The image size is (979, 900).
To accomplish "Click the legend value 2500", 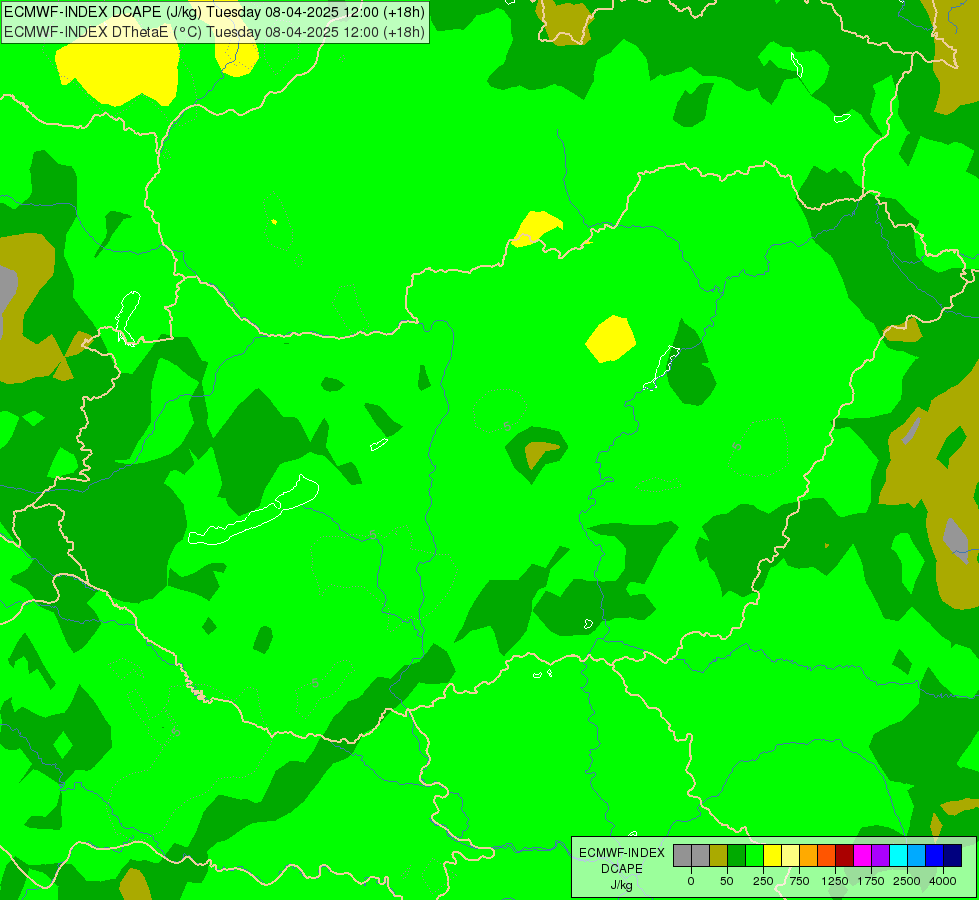I will click(x=907, y=881).
